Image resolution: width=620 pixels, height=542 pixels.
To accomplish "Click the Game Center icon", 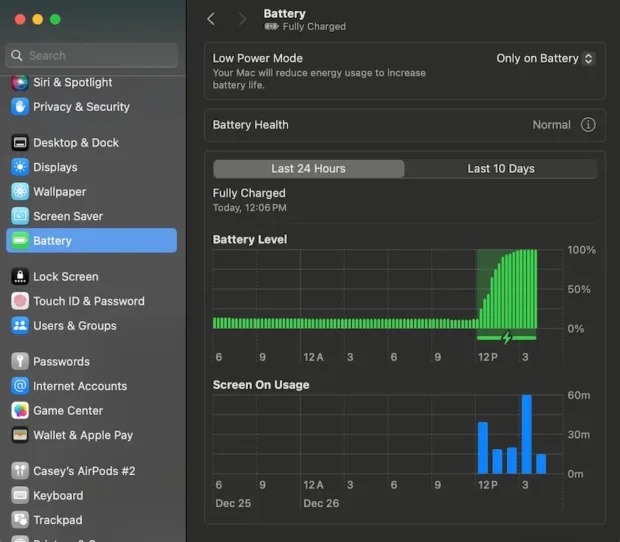I will pos(20,410).
